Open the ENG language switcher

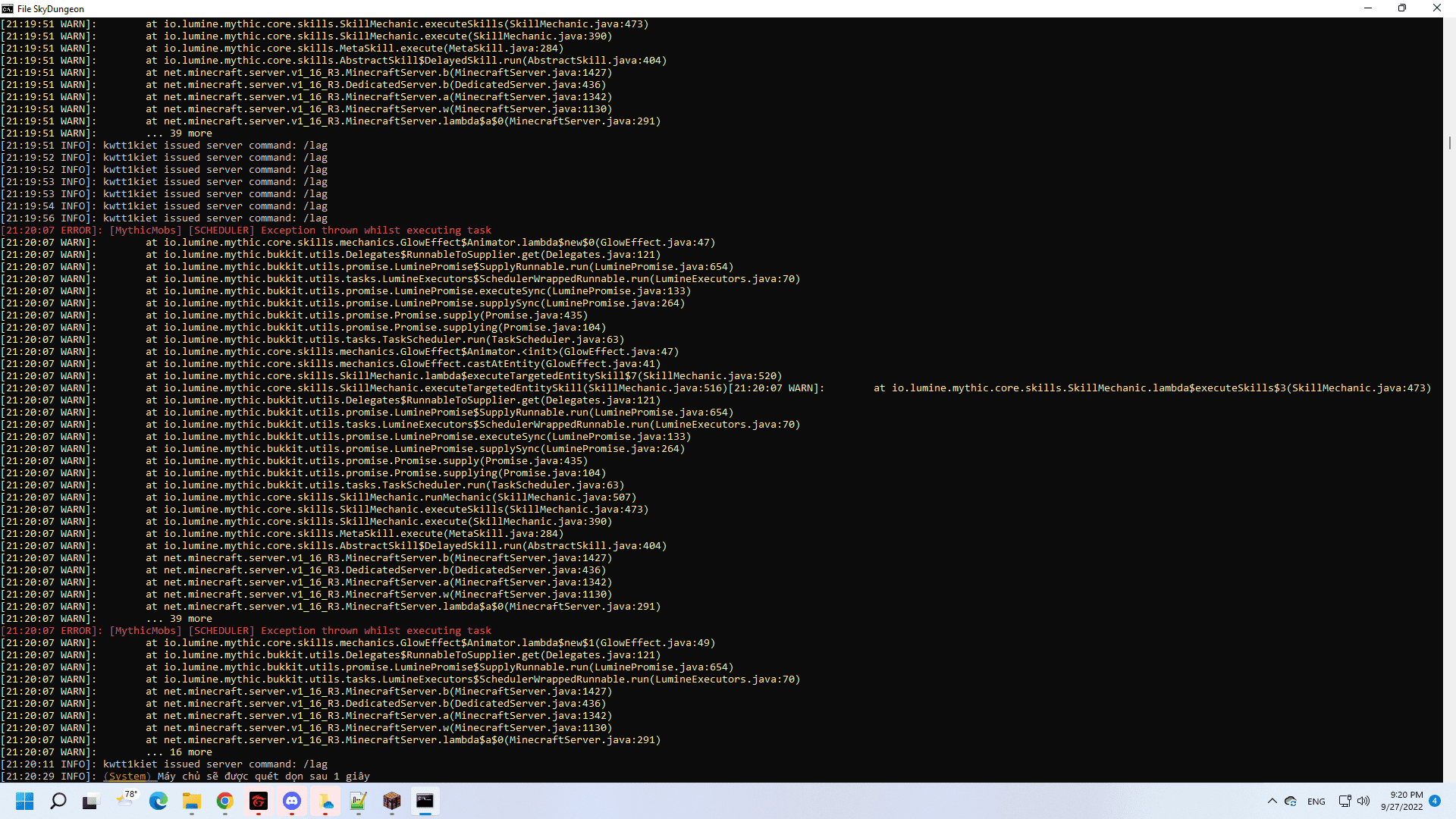click(1316, 802)
